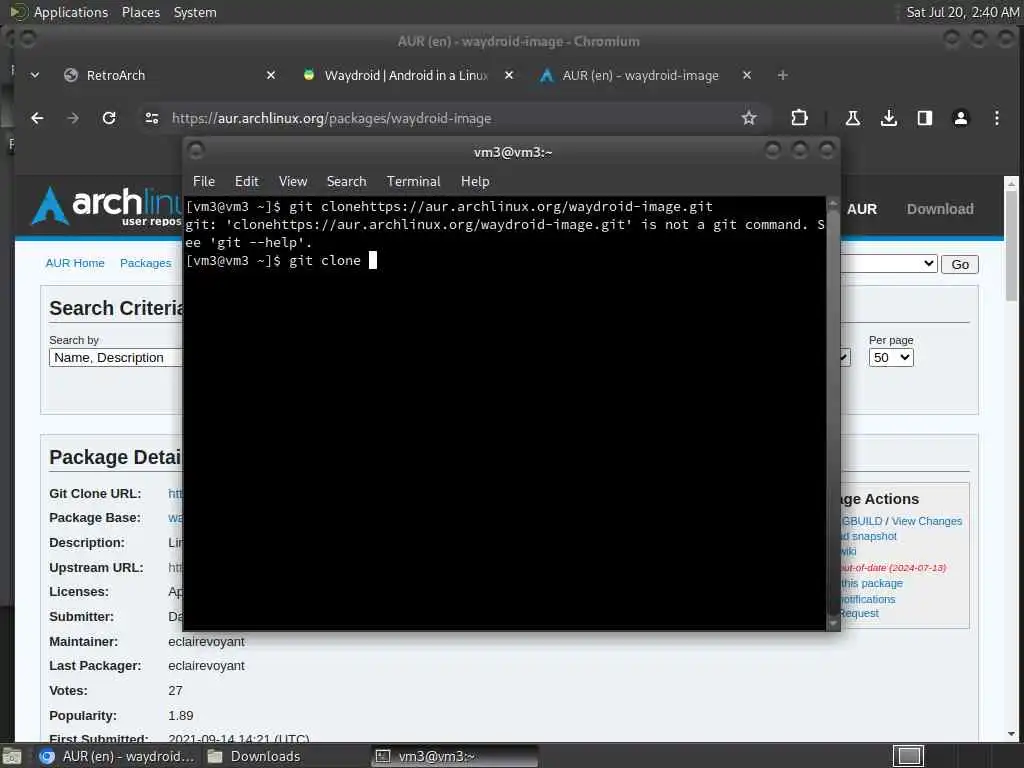Click the Chromium forward arrow
1024x768 pixels.
click(x=73, y=118)
